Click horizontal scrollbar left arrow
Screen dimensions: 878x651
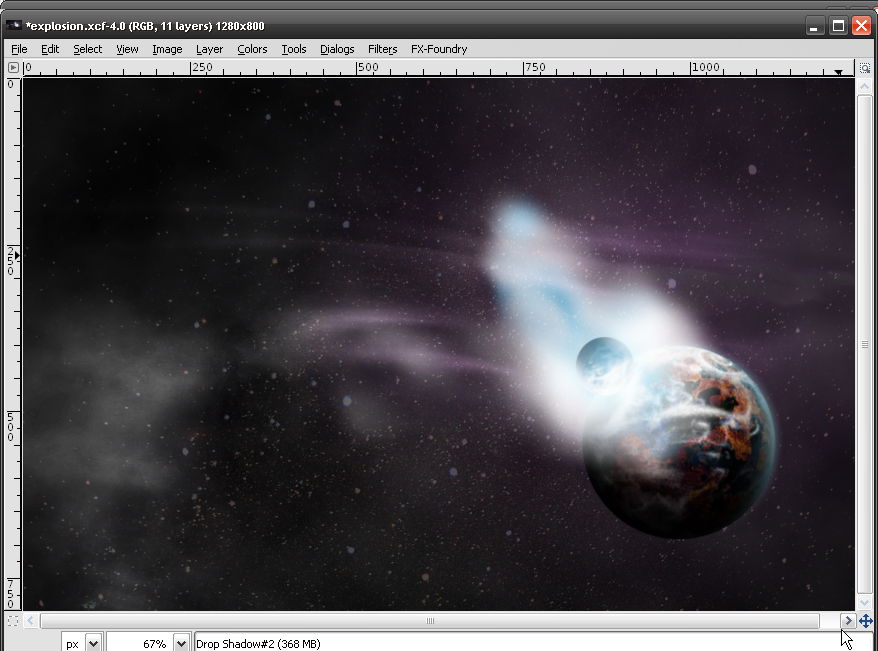[31, 620]
